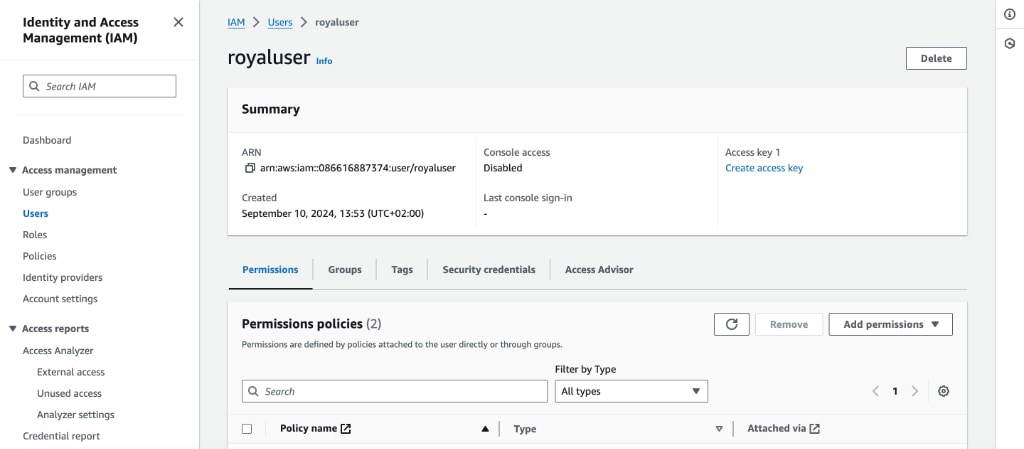The height and width of the screenshot is (449, 1024).
Task: Go to Users breadcrumb link
Action: (x=280, y=22)
